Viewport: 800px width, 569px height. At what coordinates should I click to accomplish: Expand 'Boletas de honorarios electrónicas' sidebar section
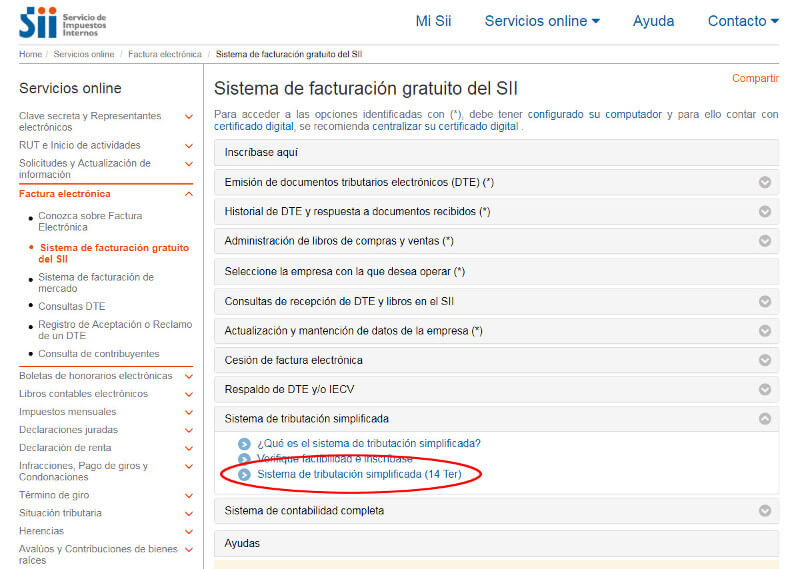(x=188, y=376)
